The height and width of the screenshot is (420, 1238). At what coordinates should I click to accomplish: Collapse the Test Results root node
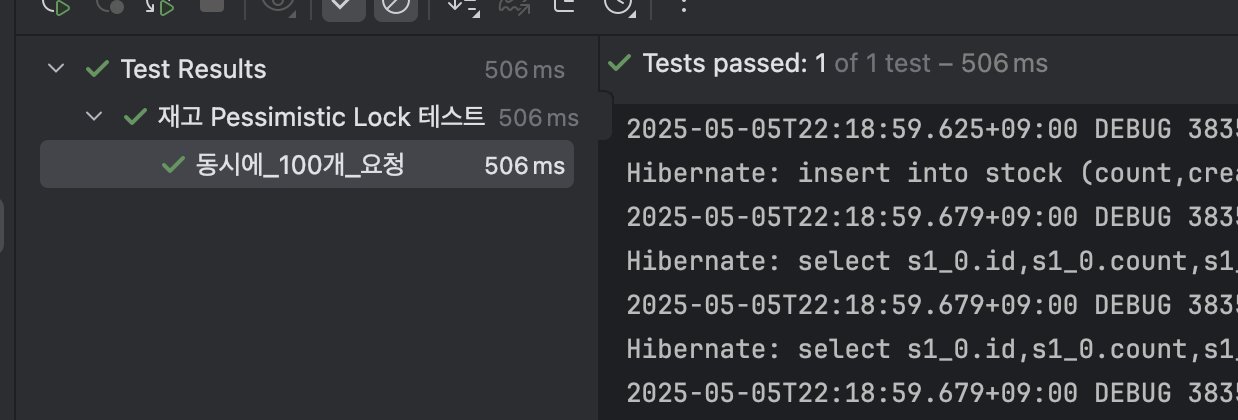pyautogui.click(x=56, y=69)
